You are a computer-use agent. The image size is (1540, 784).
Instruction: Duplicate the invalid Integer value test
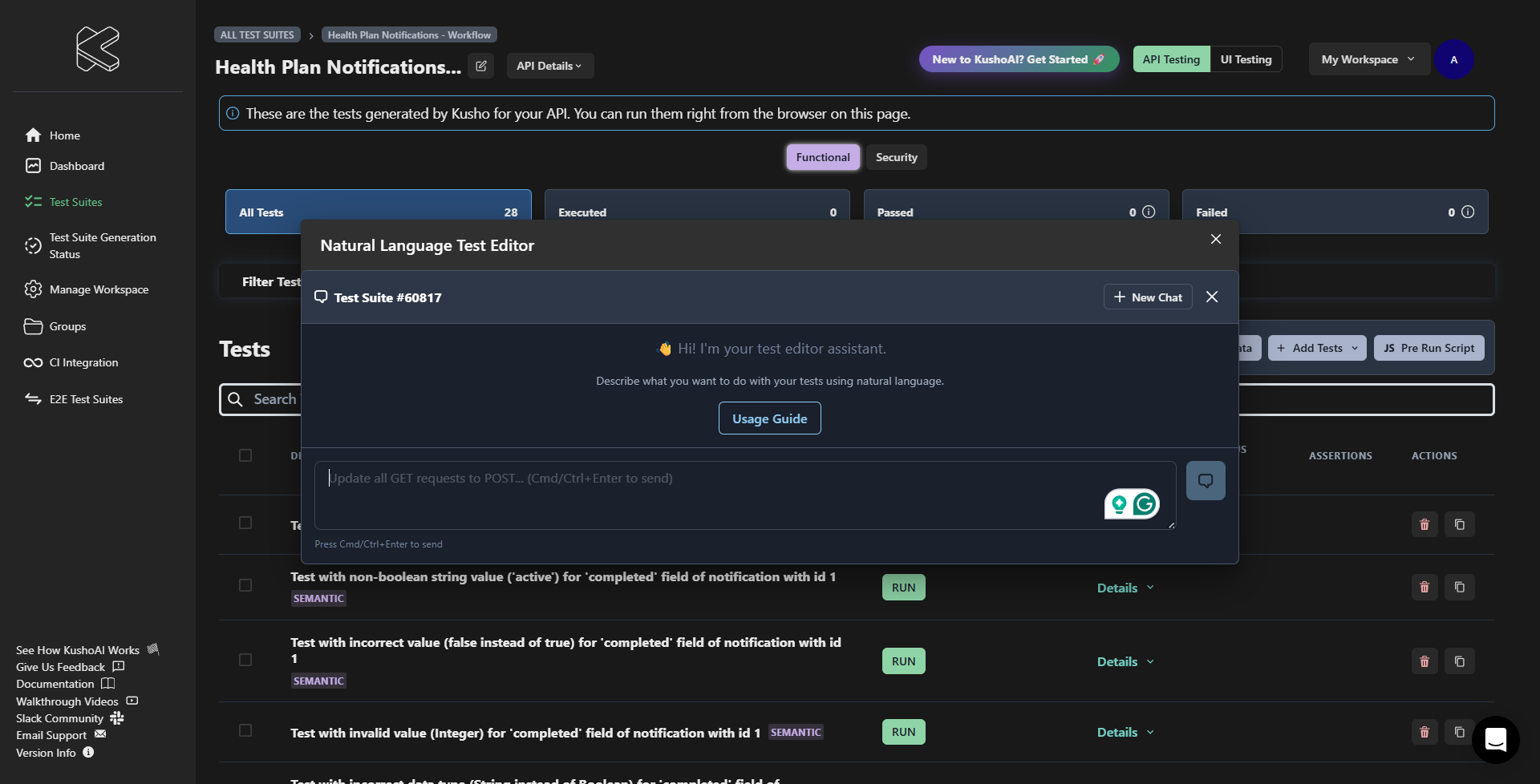[x=1460, y=731]
